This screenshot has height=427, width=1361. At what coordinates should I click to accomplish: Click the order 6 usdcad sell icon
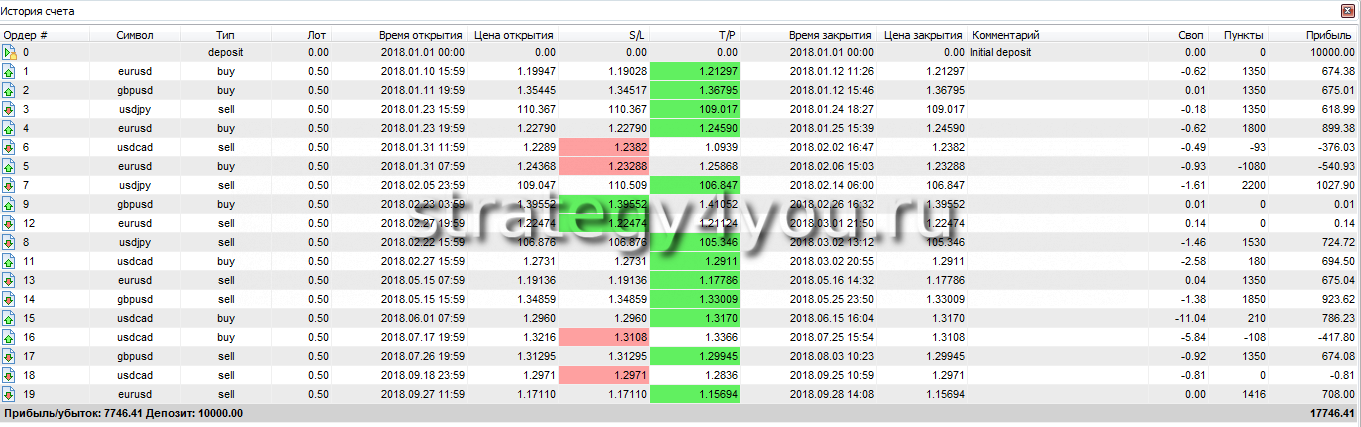10,147
